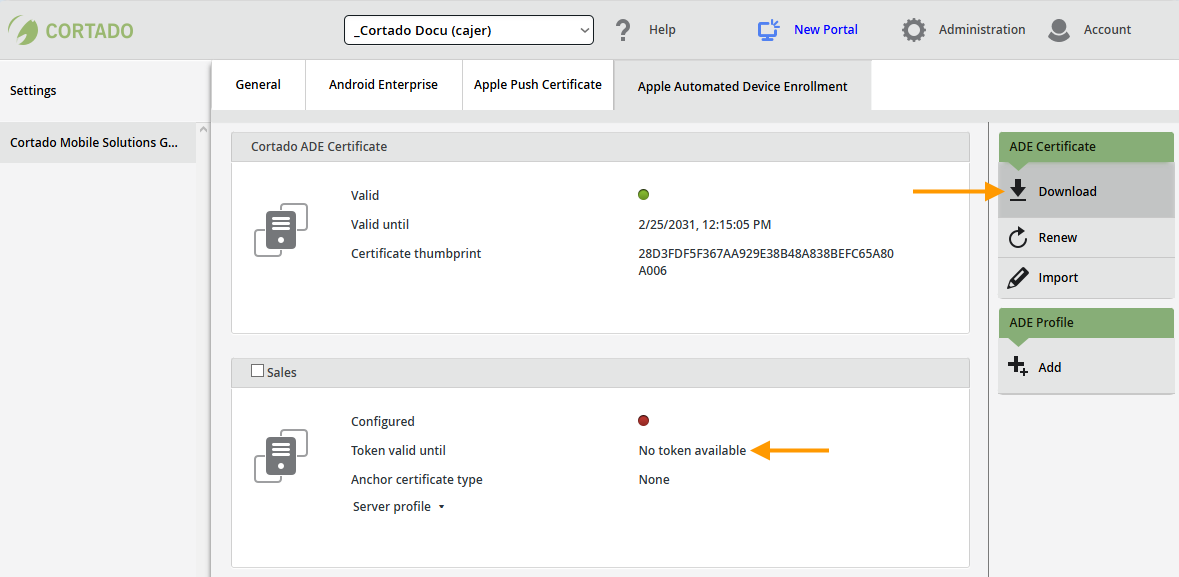Open the Server profile dropdown

point(397,506)
